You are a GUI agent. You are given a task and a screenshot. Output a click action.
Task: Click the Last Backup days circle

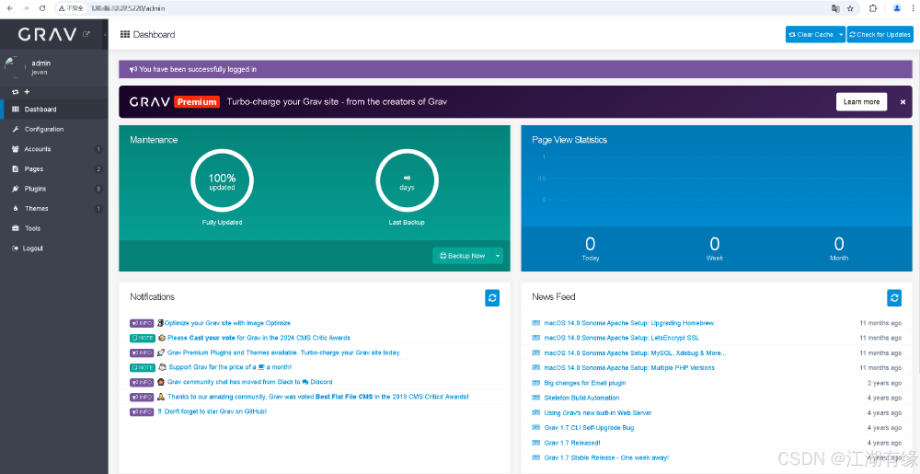point(407,181)
